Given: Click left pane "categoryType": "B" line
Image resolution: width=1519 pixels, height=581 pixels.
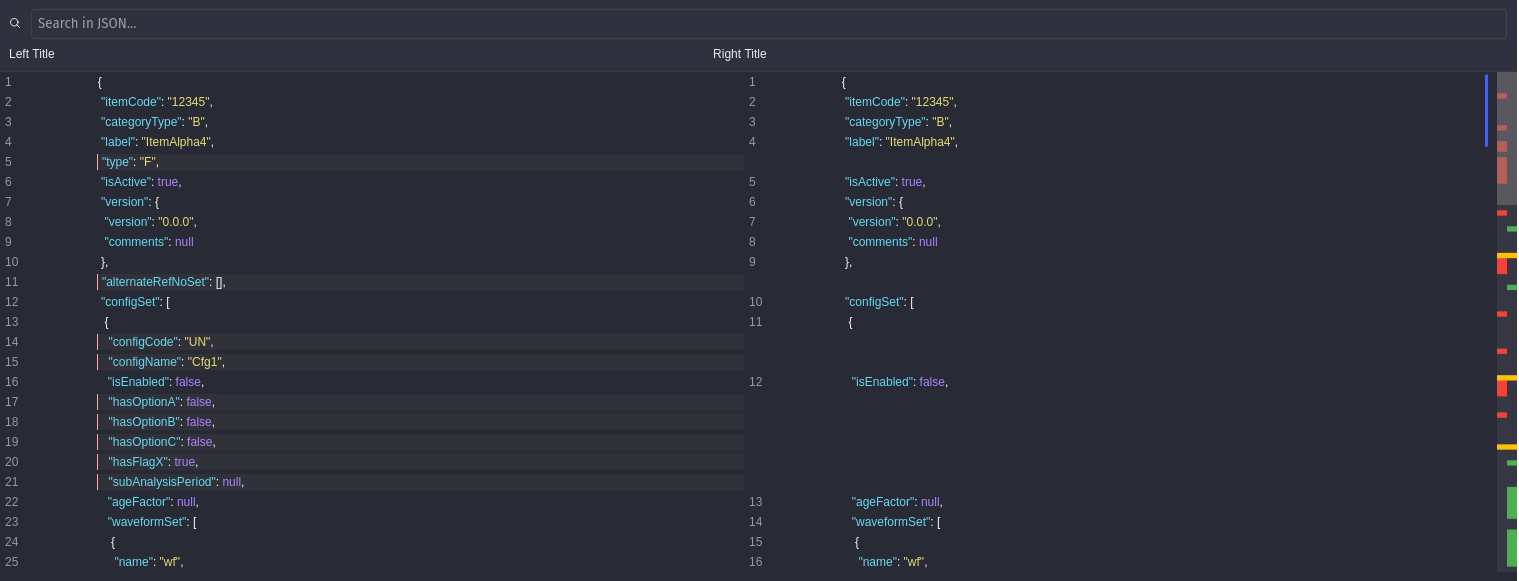Looking at the screenshot, I should tap(155, 122).
